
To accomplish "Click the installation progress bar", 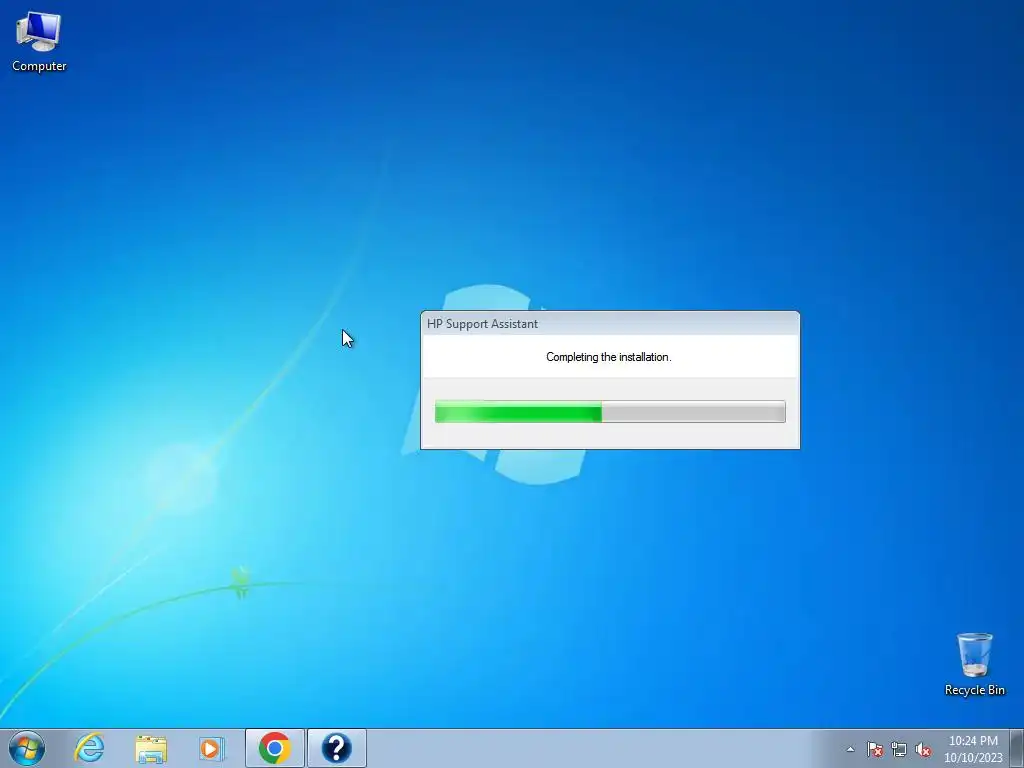I will [x=610, y=411].
